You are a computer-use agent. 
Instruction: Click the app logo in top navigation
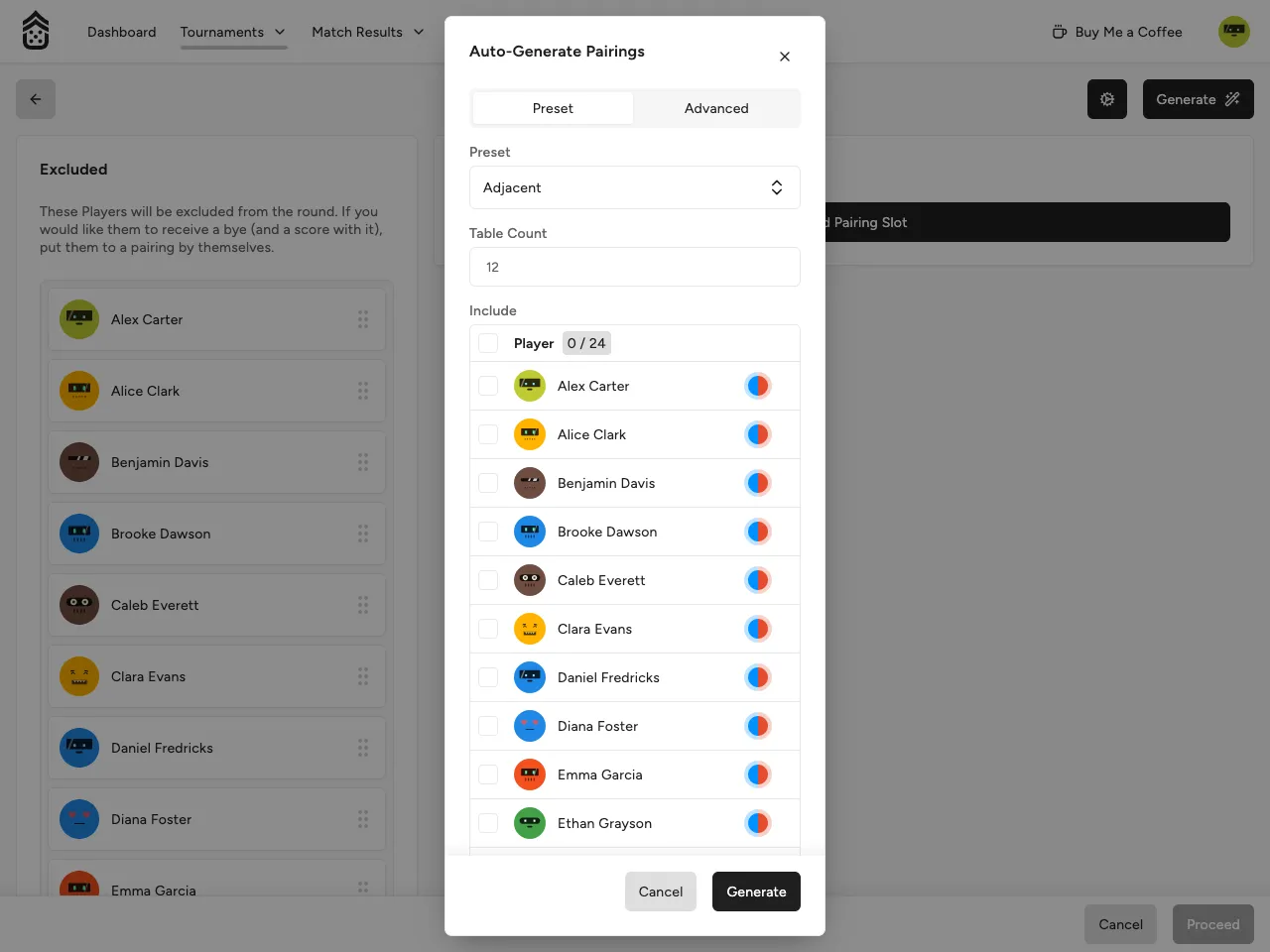coord(36,31)
